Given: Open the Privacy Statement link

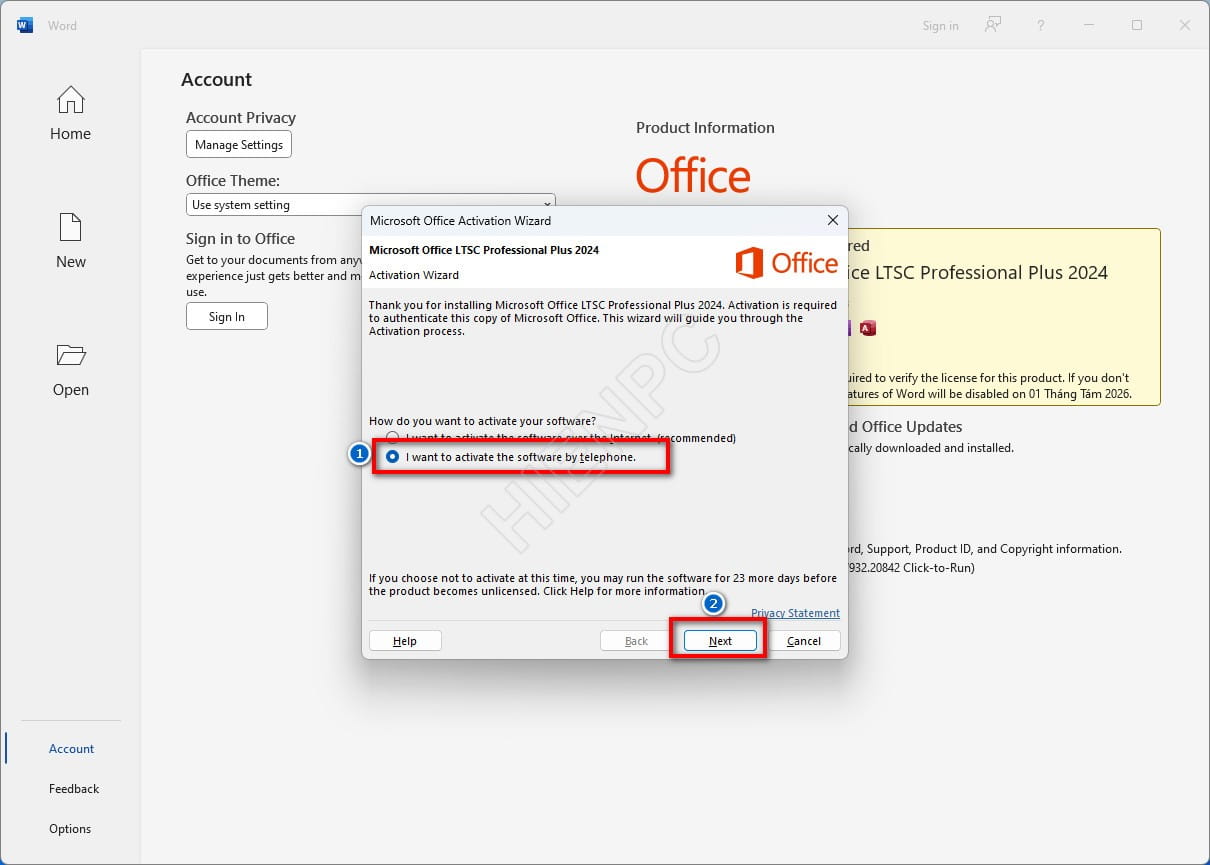Looking at the screenshot, I should coord(795,613).
